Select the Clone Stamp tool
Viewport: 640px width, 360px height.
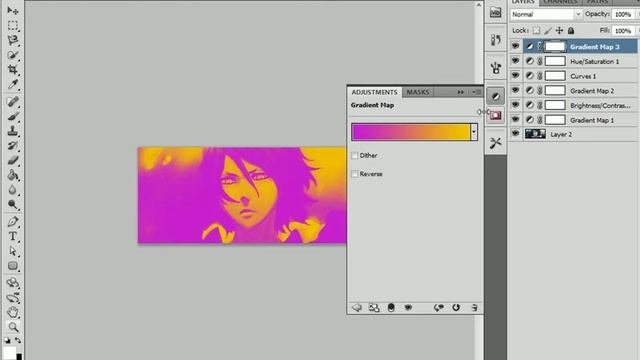click(x=13, y=131)
